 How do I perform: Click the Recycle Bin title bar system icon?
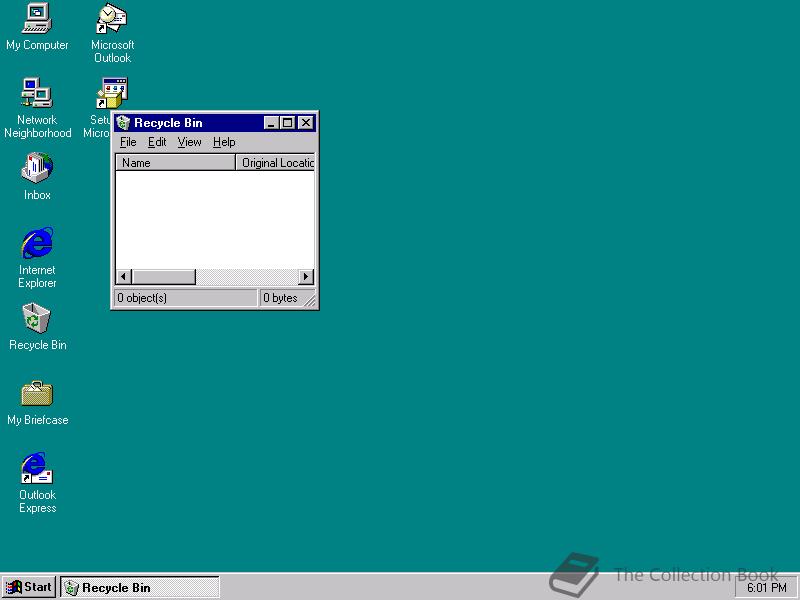(123, 123)
